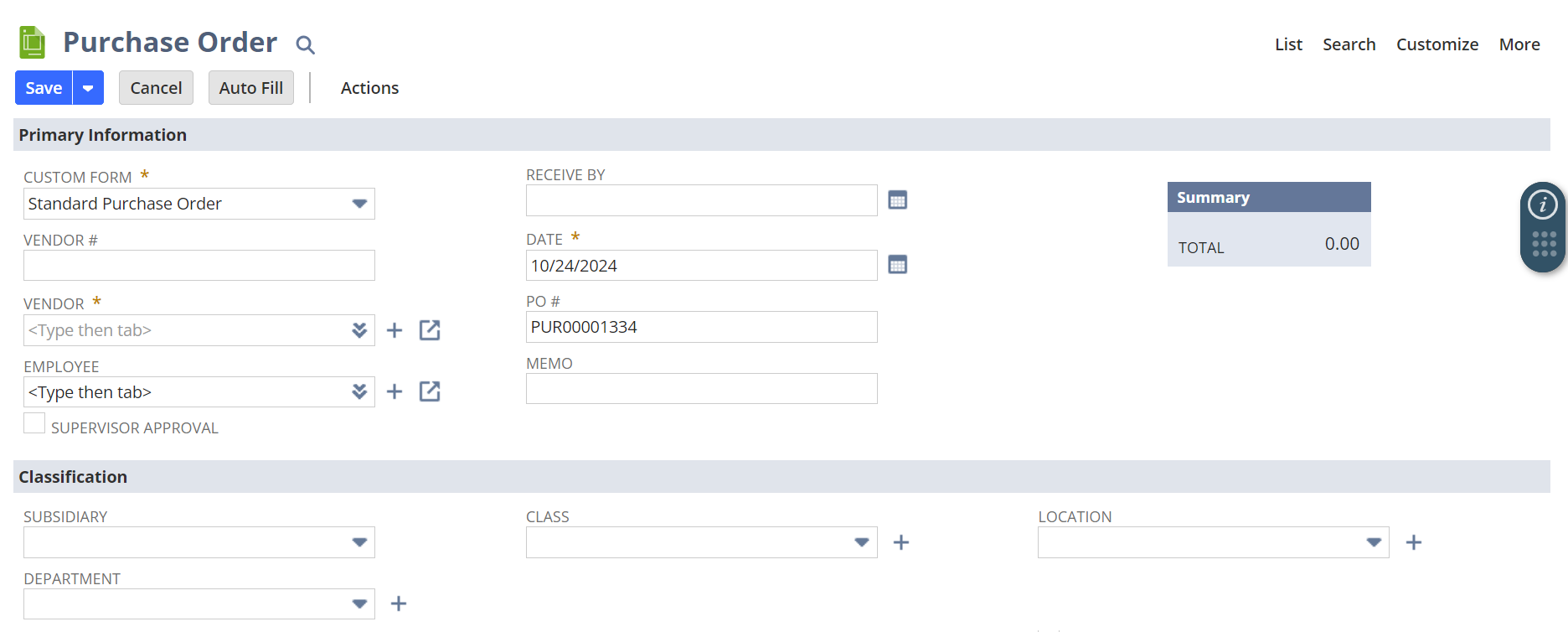Open the Vendor list double-arrow selector

click(359, 330)
